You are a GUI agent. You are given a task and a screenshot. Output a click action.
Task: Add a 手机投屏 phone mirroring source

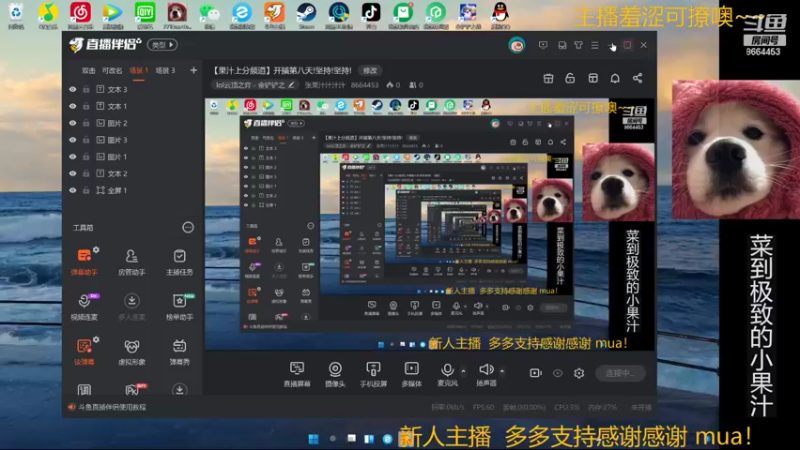tap(373, 374)
